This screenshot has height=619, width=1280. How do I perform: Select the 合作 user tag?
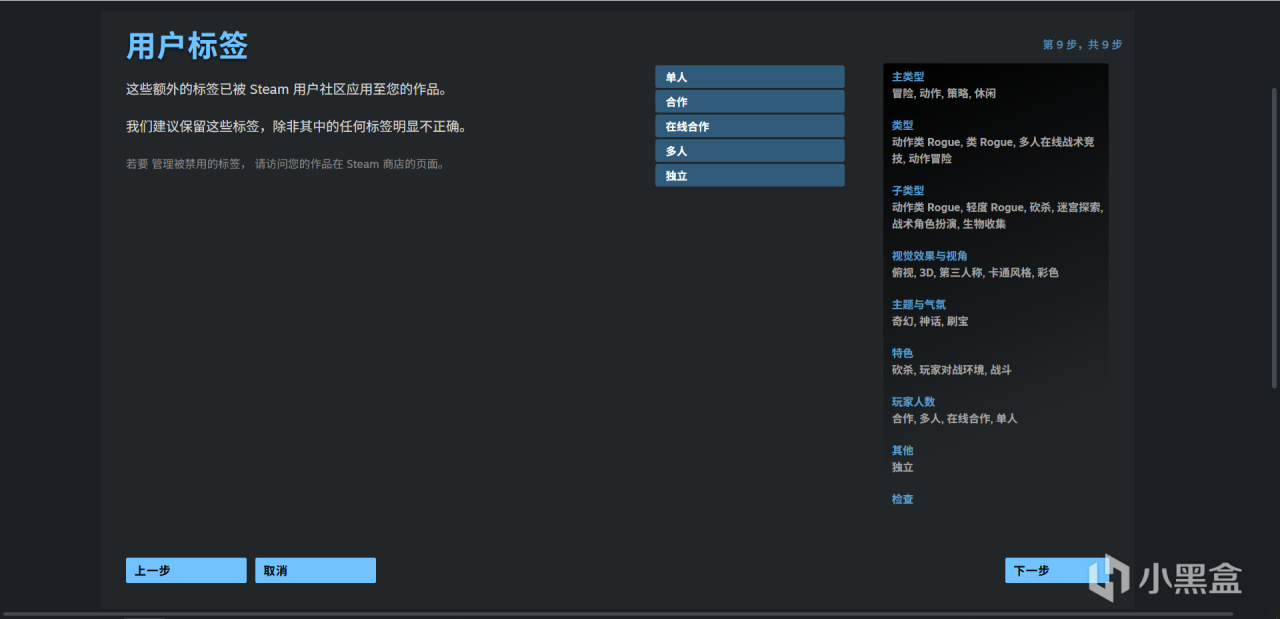pos(749,102)
